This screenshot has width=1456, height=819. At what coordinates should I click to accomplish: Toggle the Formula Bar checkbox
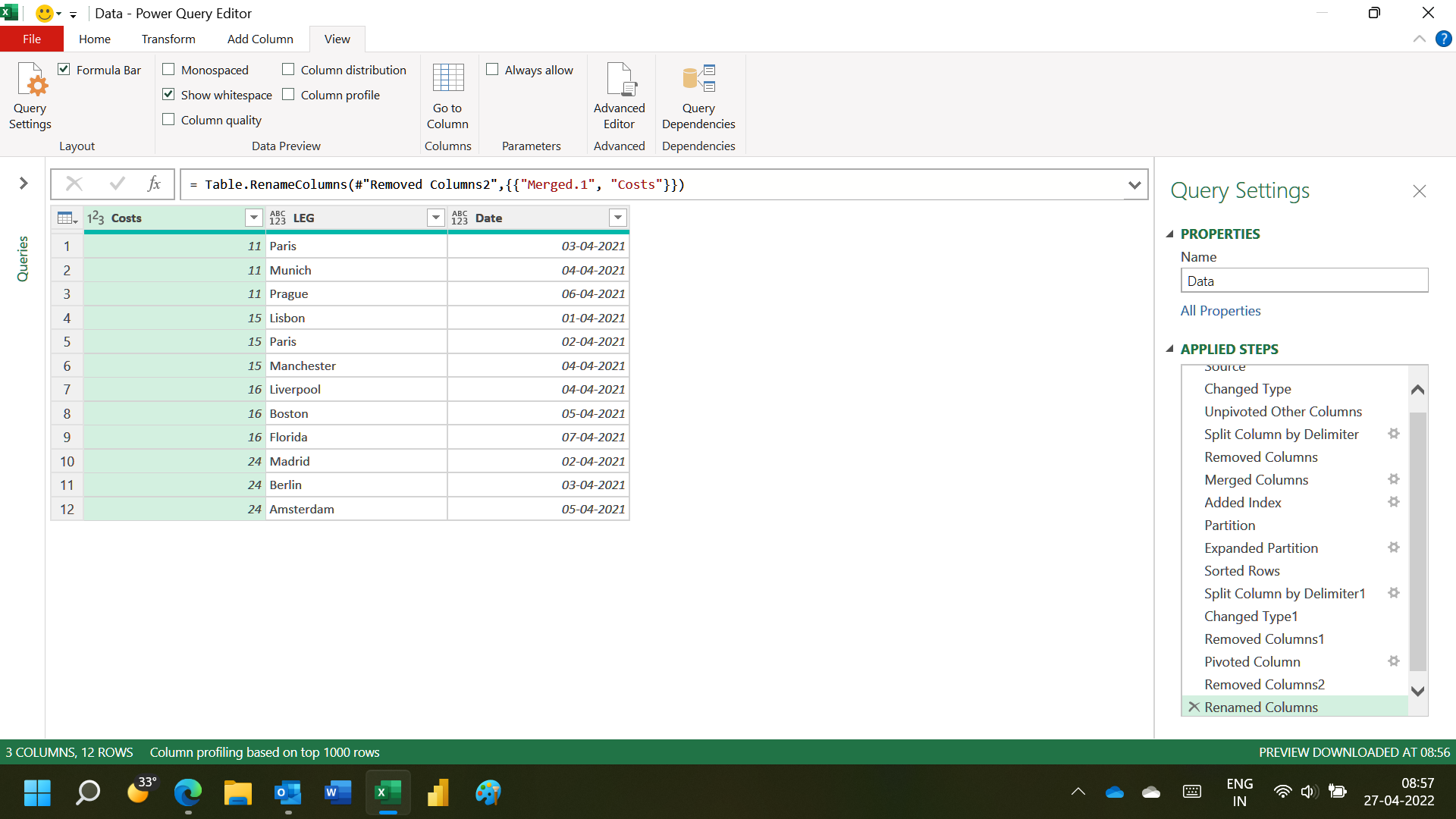(x=64, y=69)
